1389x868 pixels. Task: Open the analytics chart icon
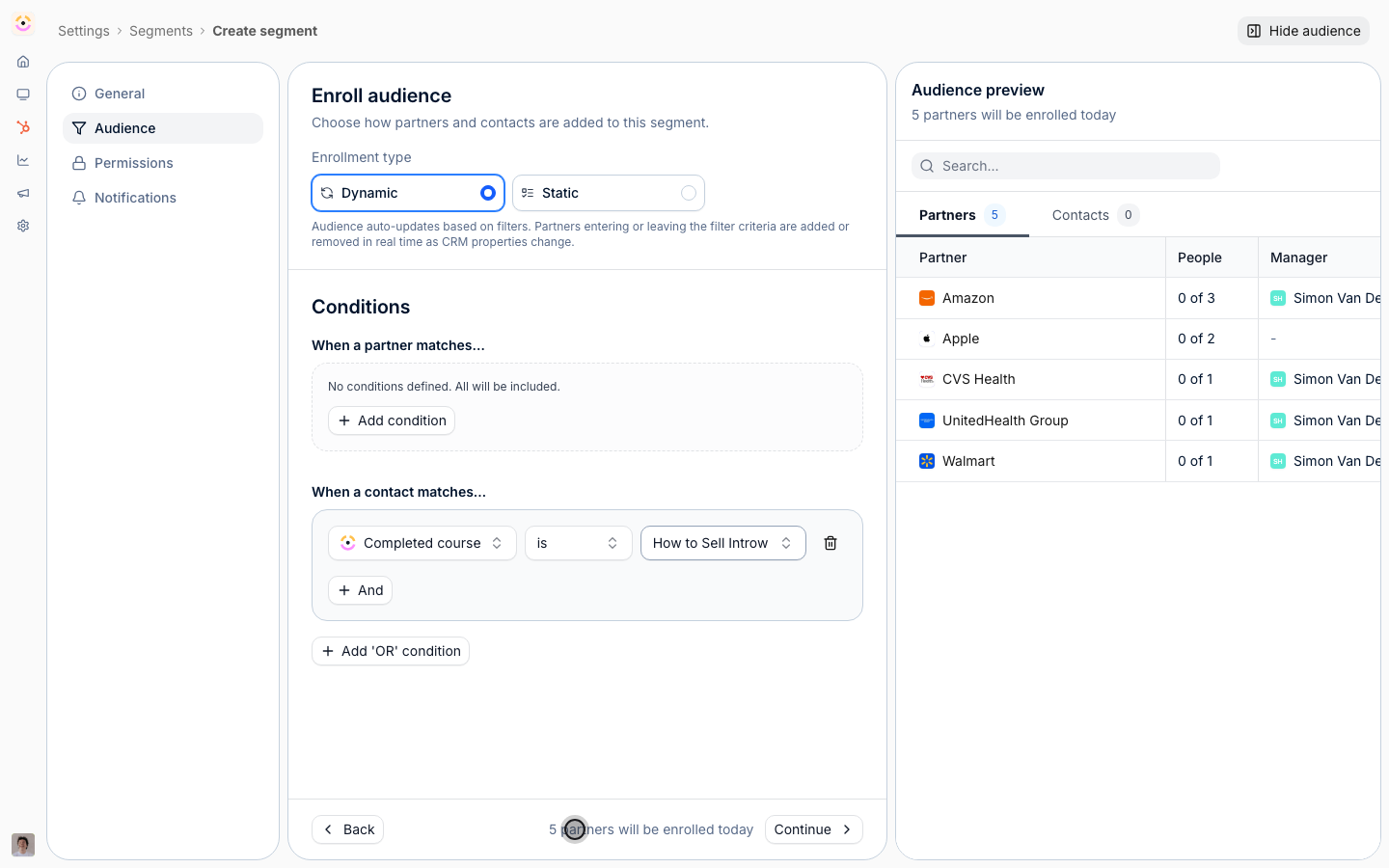tap(23, 160)
